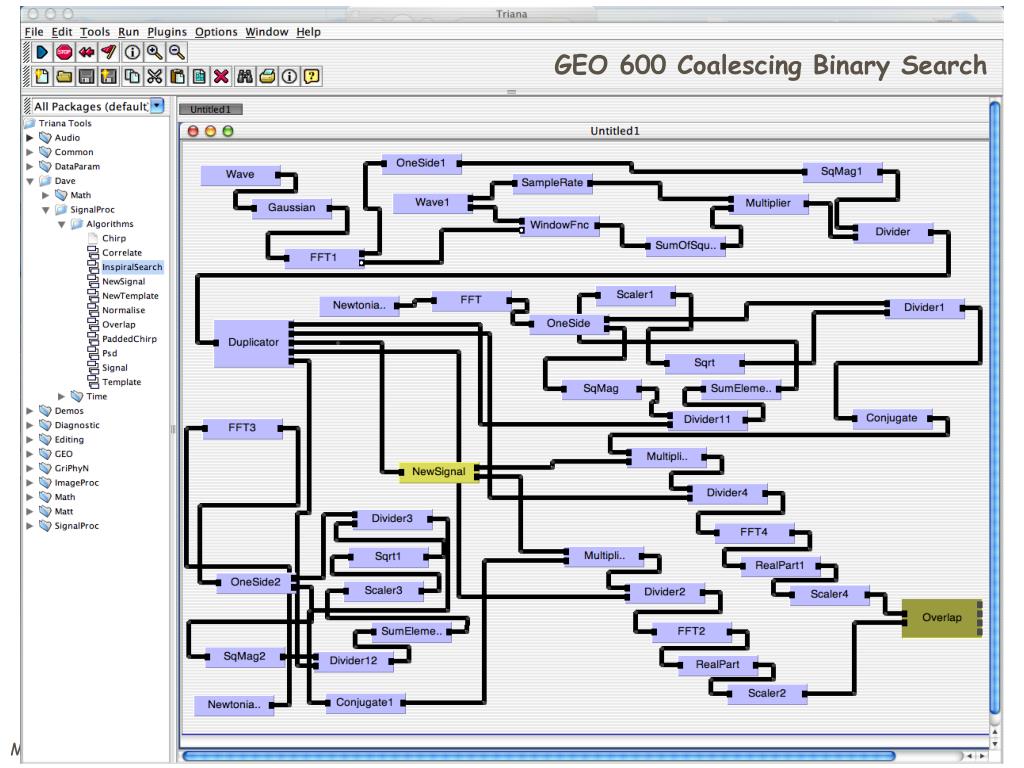Click the clipboard paste icon

pos(177,76)
